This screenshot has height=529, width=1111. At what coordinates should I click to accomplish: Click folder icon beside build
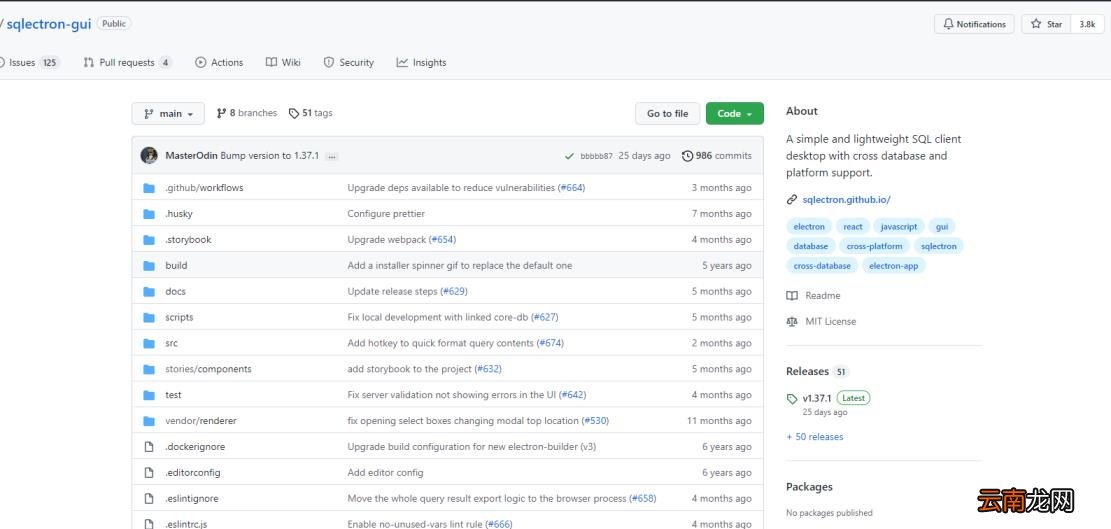149,266
